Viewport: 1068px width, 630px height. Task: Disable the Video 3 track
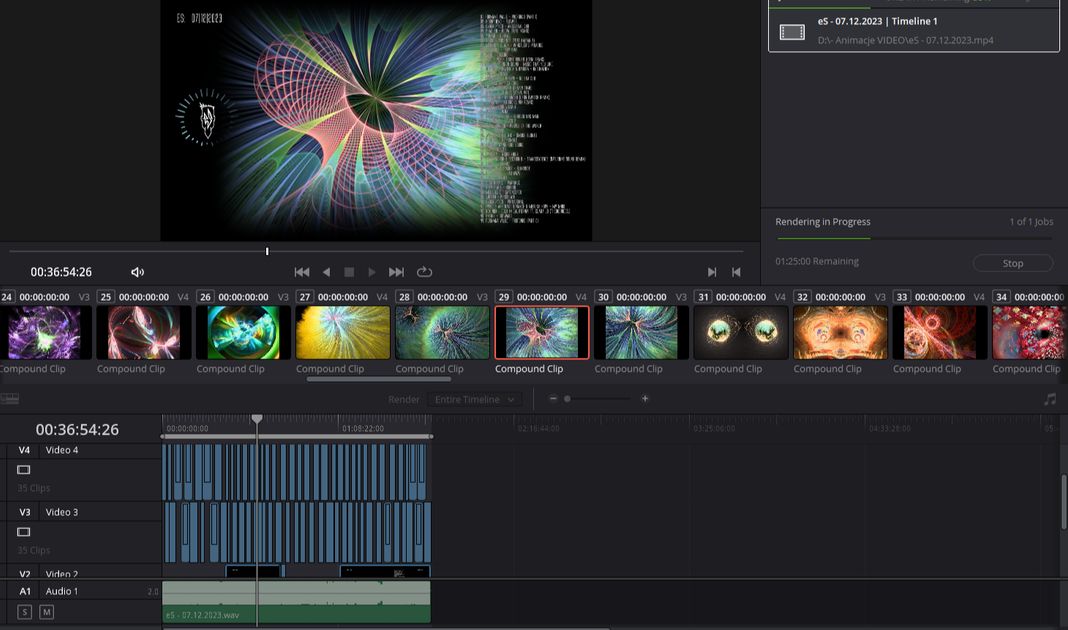(x=24, y=532)
